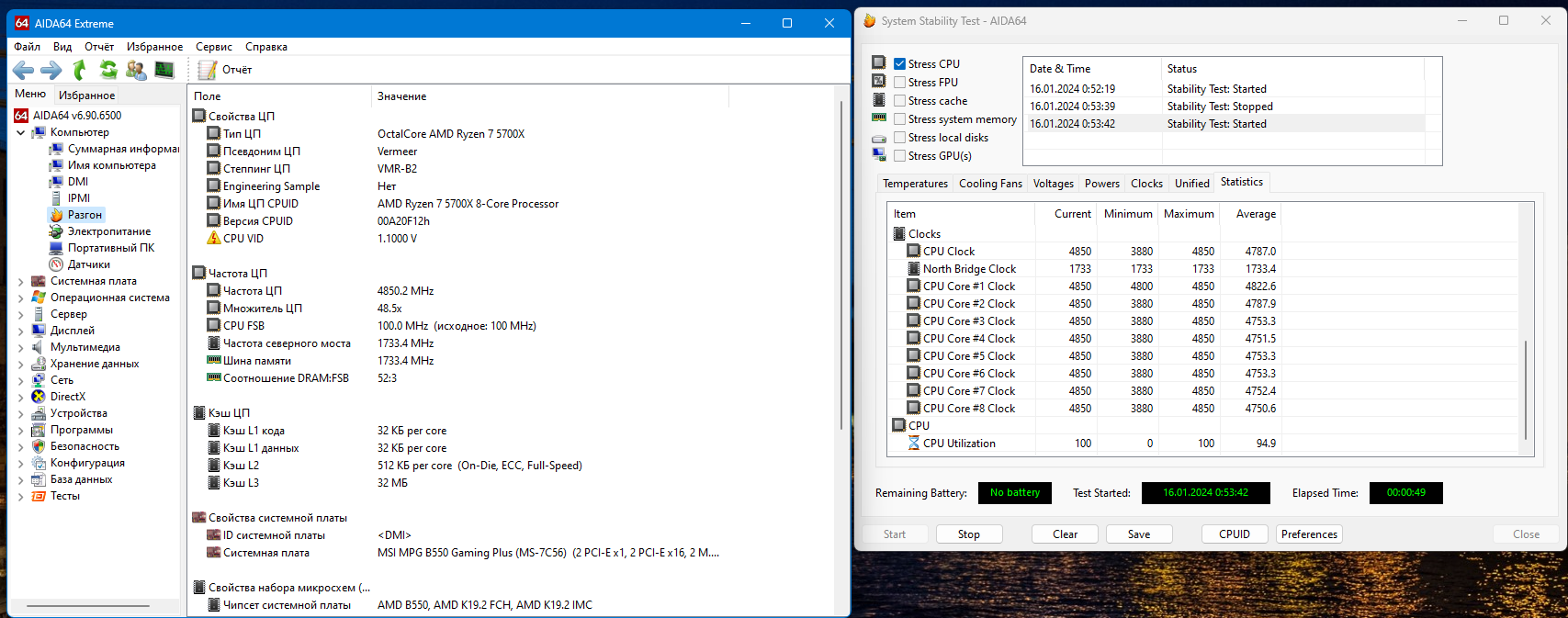This screenshot has height=618, width=1568.
Task: Click the Clear button
Action: click(x=1066, y=534)
